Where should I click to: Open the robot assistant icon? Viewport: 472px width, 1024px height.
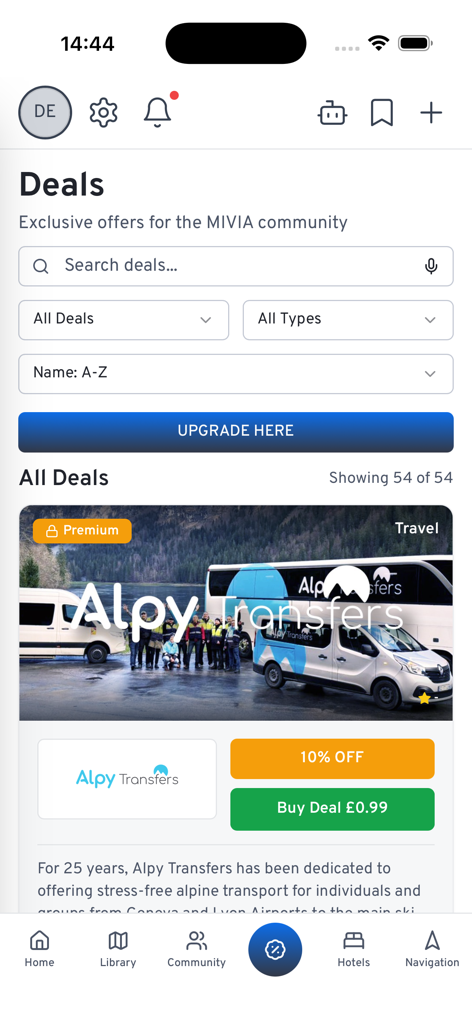[332, 113]
